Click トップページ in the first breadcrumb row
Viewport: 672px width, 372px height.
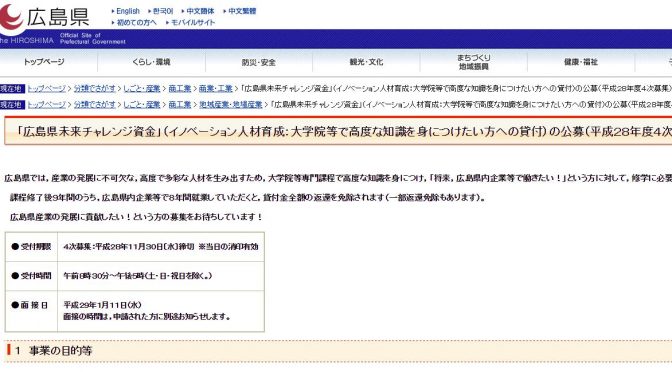(x=47, y=88)
